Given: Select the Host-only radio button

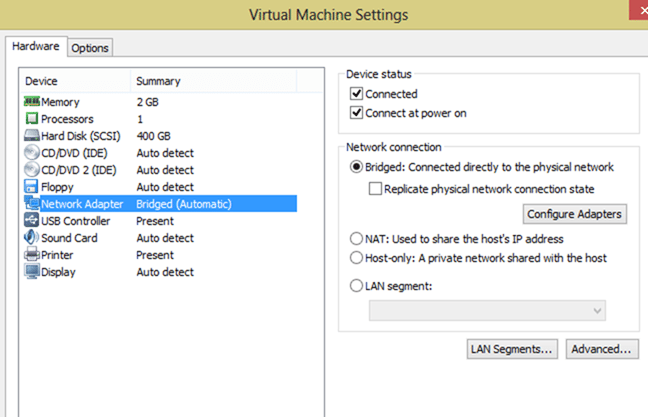Looking at the screenshot, I should (356, 258).
